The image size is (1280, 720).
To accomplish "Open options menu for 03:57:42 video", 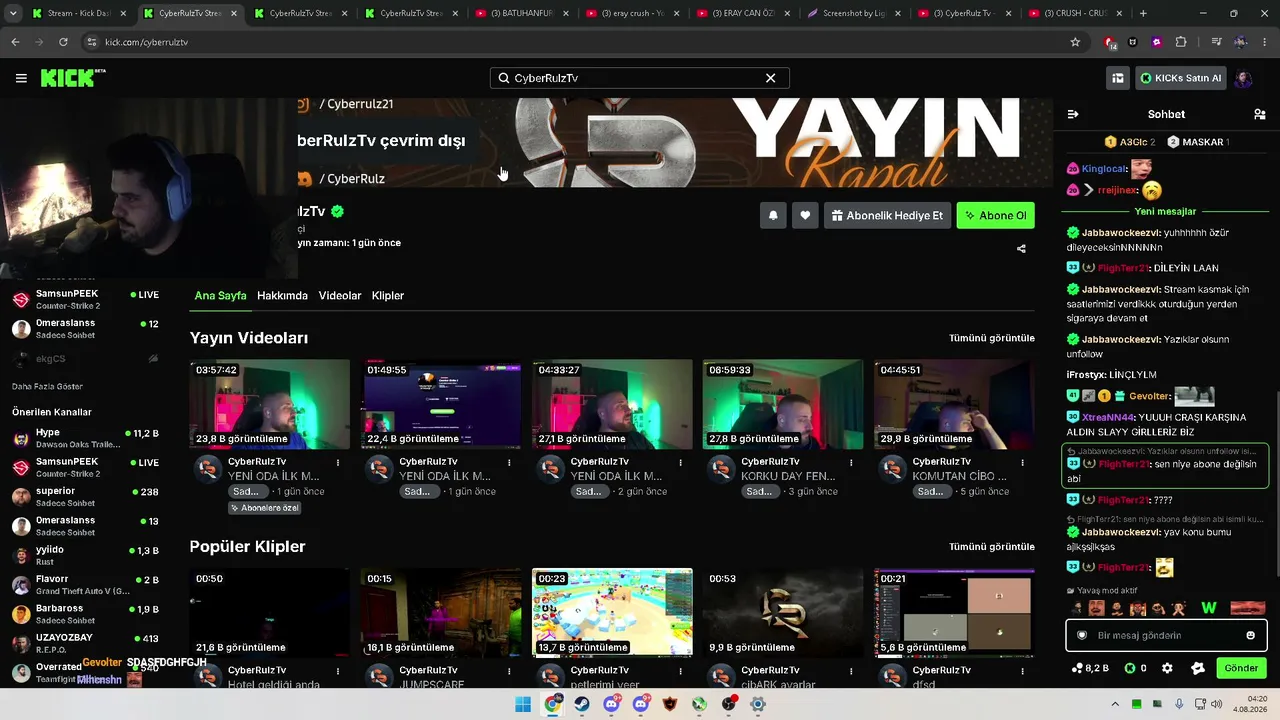I will (x=338, y=463).
